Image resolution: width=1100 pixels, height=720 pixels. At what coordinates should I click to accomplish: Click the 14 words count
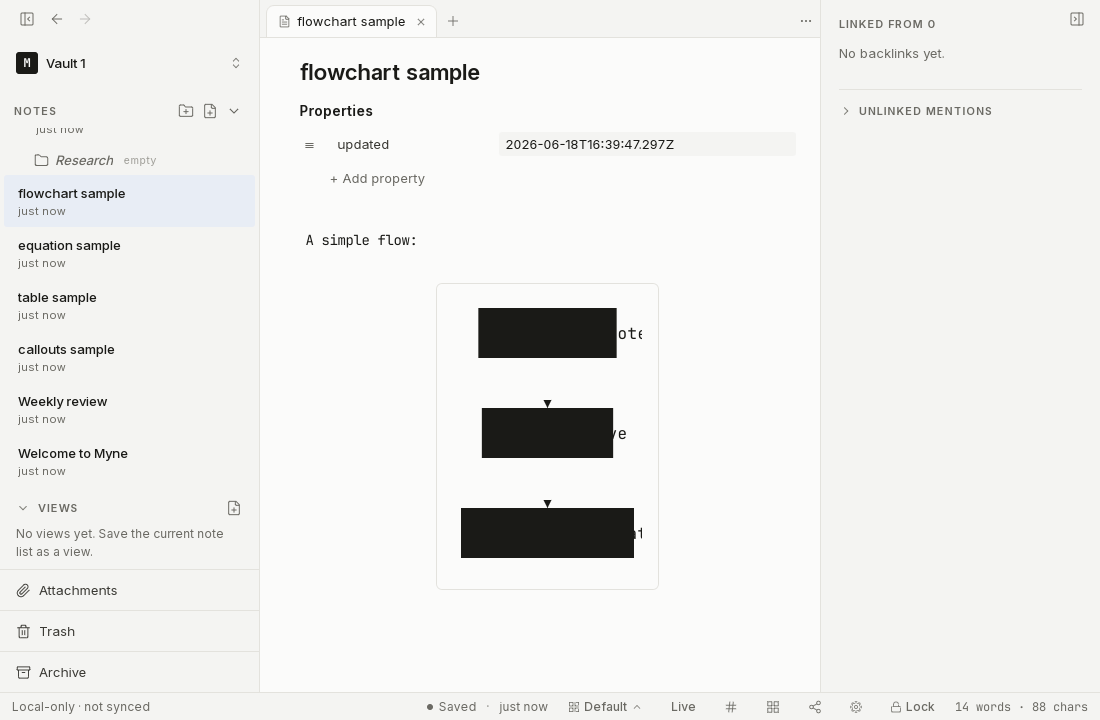pos(983,707)
